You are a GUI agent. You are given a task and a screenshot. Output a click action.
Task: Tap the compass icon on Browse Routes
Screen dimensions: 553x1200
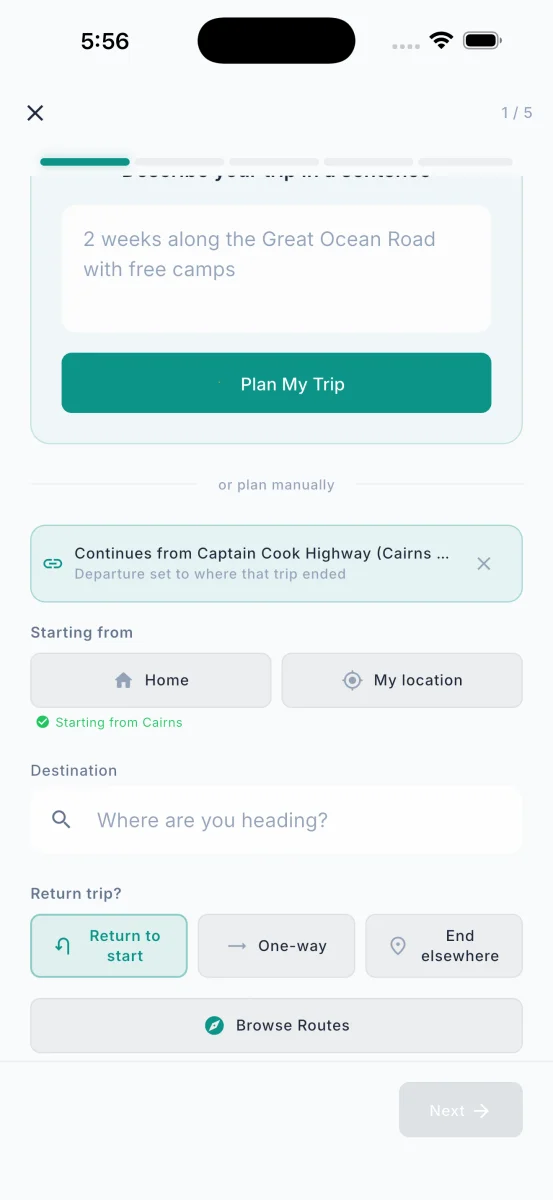click(214, 1025)
